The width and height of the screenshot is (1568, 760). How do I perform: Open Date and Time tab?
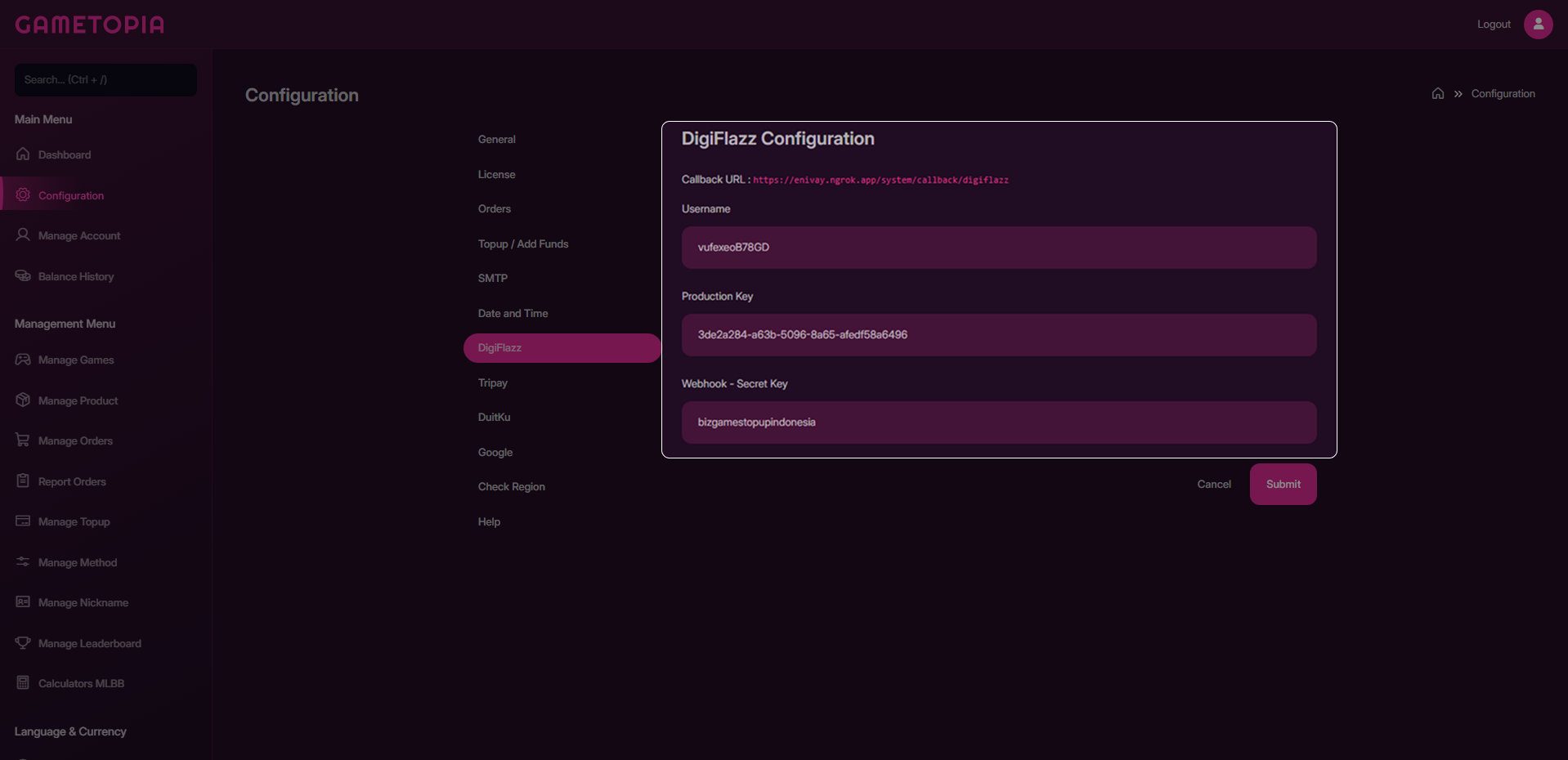click(562, 314)
